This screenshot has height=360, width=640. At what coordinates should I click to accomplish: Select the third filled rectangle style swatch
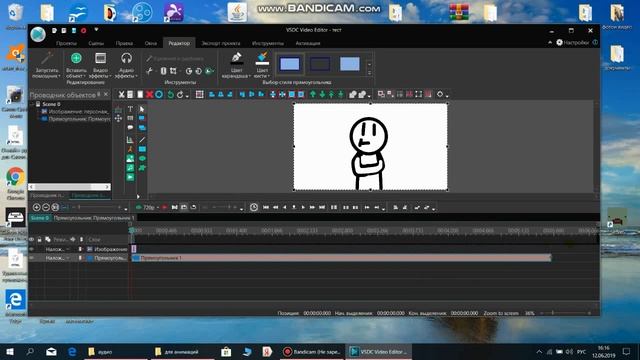(350, 64)
